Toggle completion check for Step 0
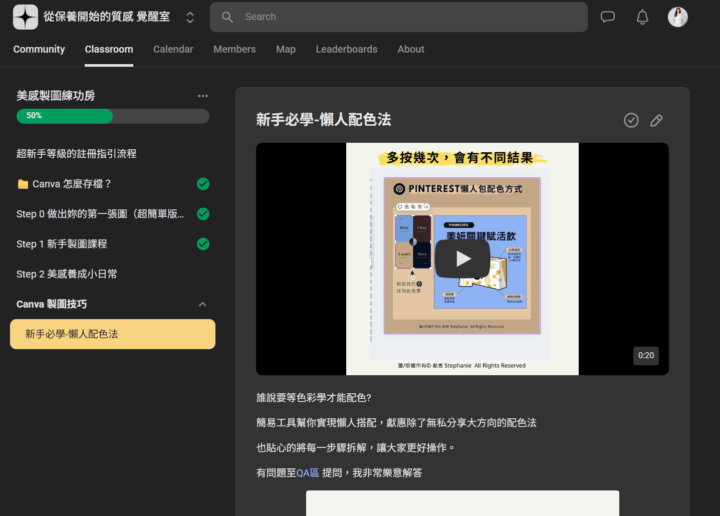The width and height of the screenshot is (720, 516). click(203, 214)
